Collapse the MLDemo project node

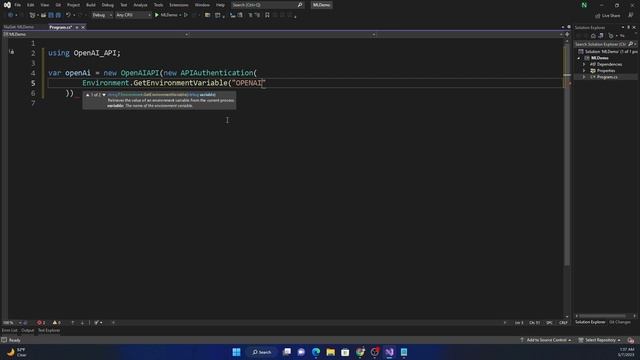coord(579,58)
